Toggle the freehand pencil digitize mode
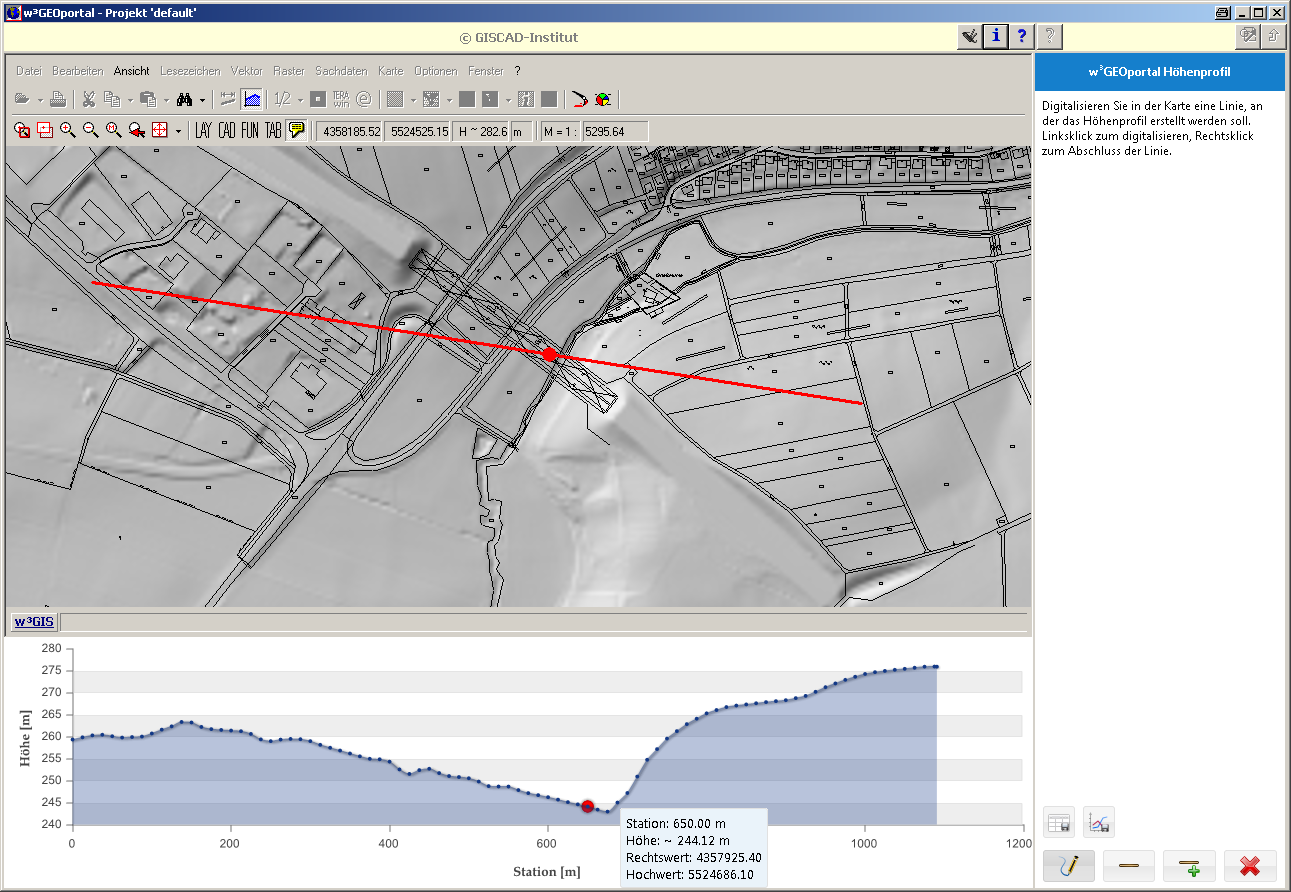 point(1069,865)
